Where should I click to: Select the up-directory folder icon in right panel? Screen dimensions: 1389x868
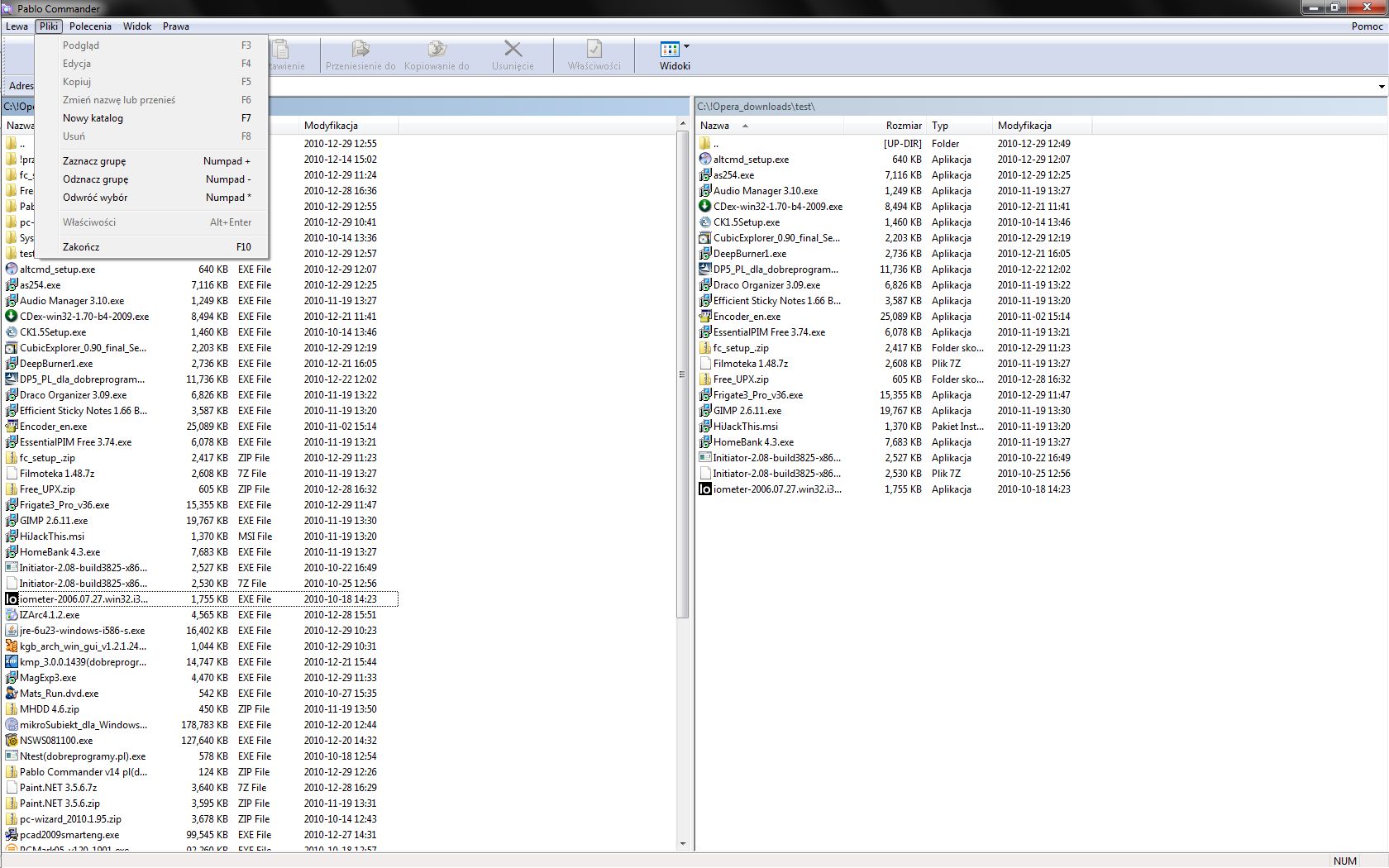pos(705,143)
